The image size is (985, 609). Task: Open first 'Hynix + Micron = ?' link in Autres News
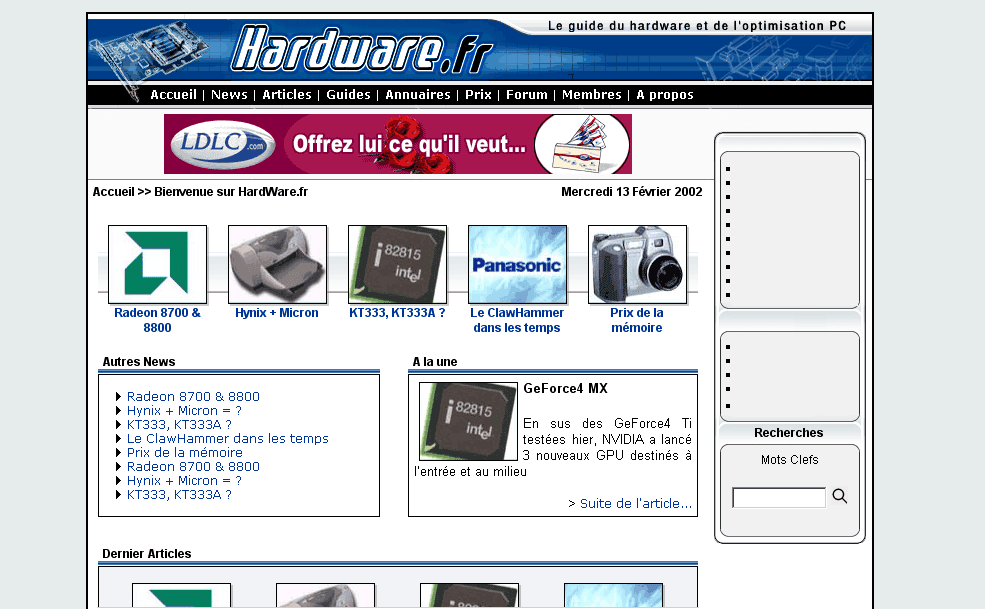click(x=184, y=410)
